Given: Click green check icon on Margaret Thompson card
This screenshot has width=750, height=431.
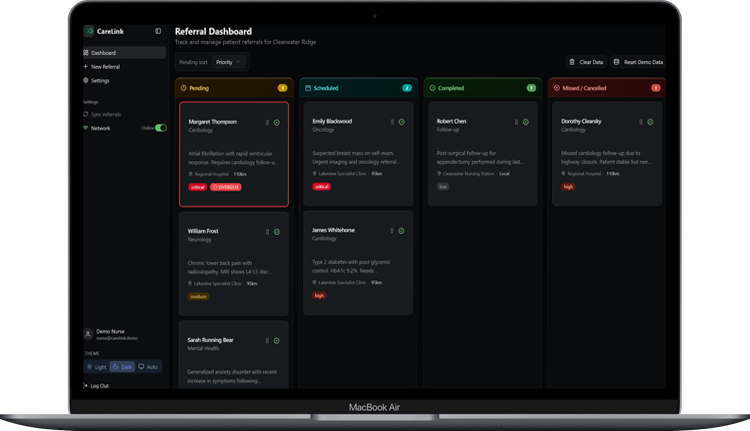Looking at the screenshot, I should pyautogui.click(x=276, y=123).
